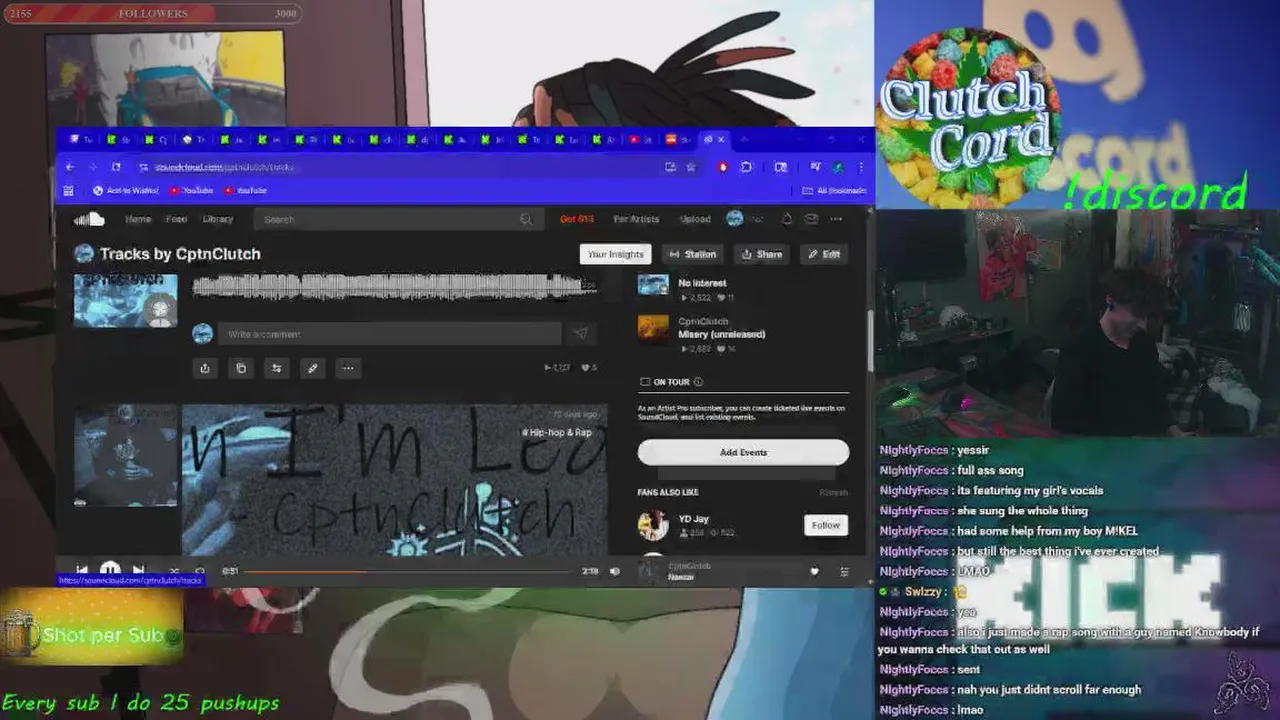Open the More (three dots) track options
The width and height of the screenshot is (1280, 720).
tap(348, 368)
